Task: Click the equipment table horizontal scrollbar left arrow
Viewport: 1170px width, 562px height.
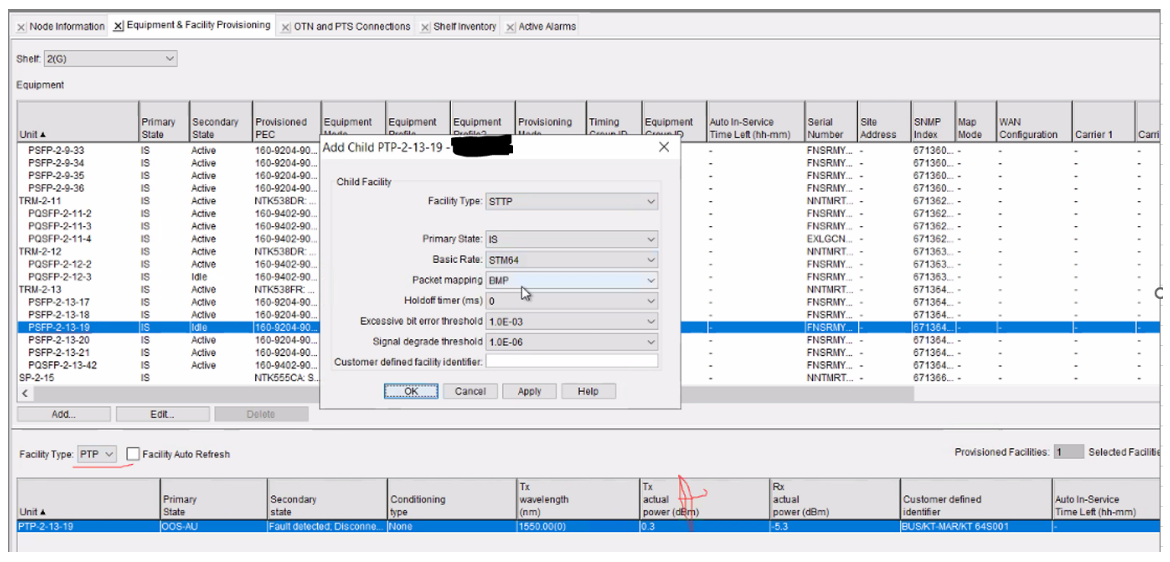Action: tap(24, 393)
